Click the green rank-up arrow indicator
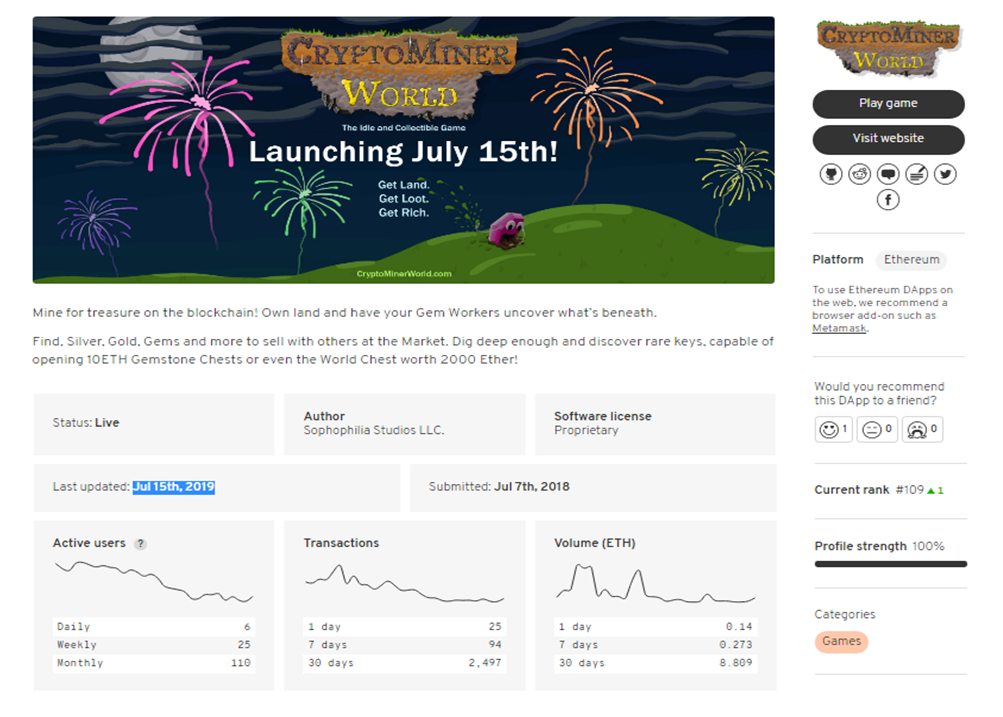1003x717 pixels. click(931, 491)
